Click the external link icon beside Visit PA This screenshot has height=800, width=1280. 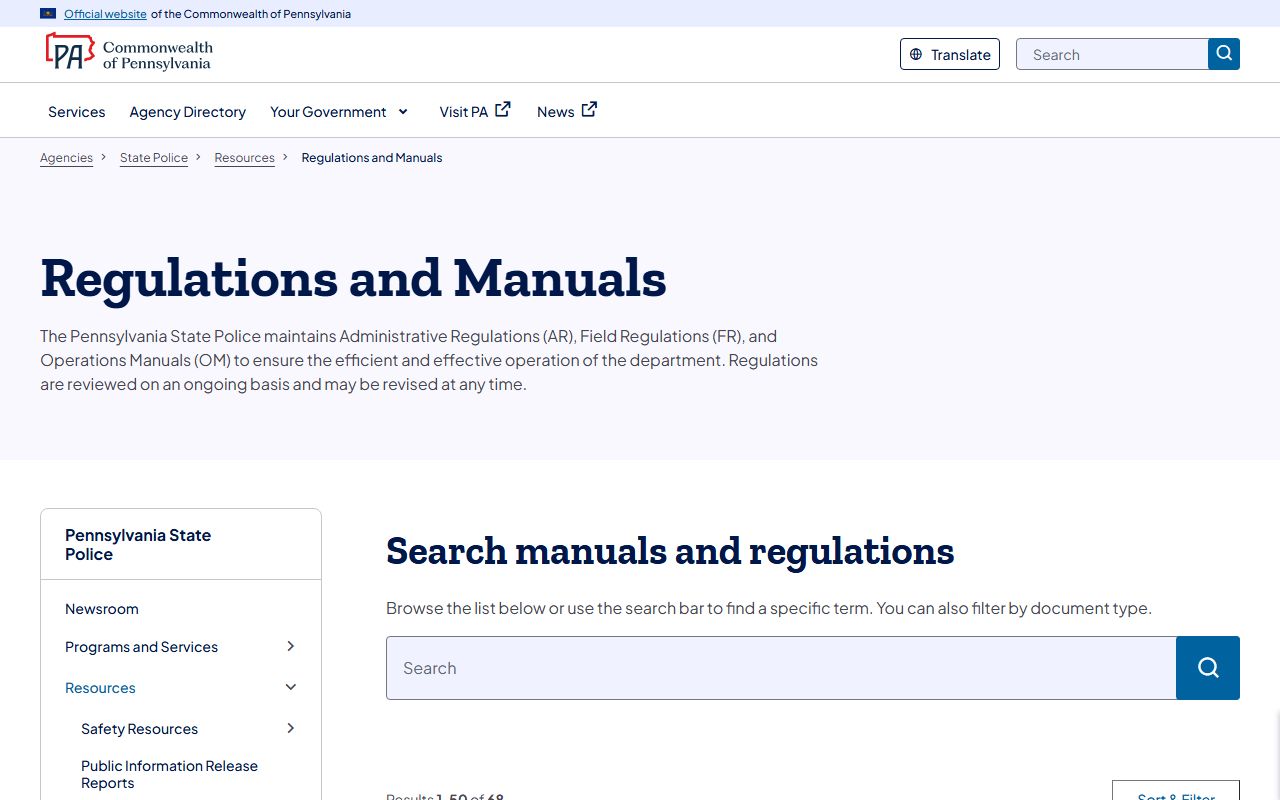point(503,110)
